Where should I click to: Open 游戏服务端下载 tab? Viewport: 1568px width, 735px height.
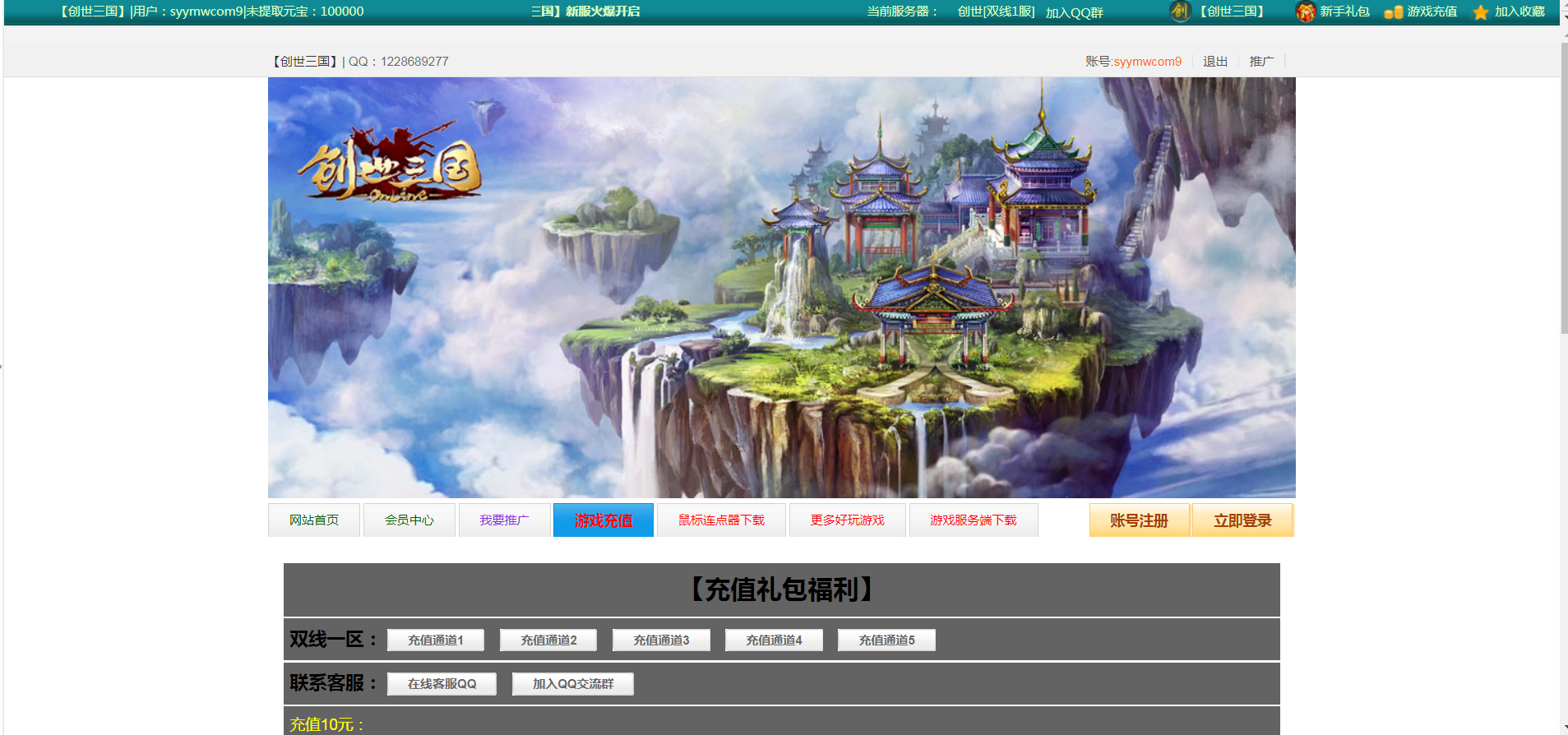pyautogui.click(x=974, y=520)
